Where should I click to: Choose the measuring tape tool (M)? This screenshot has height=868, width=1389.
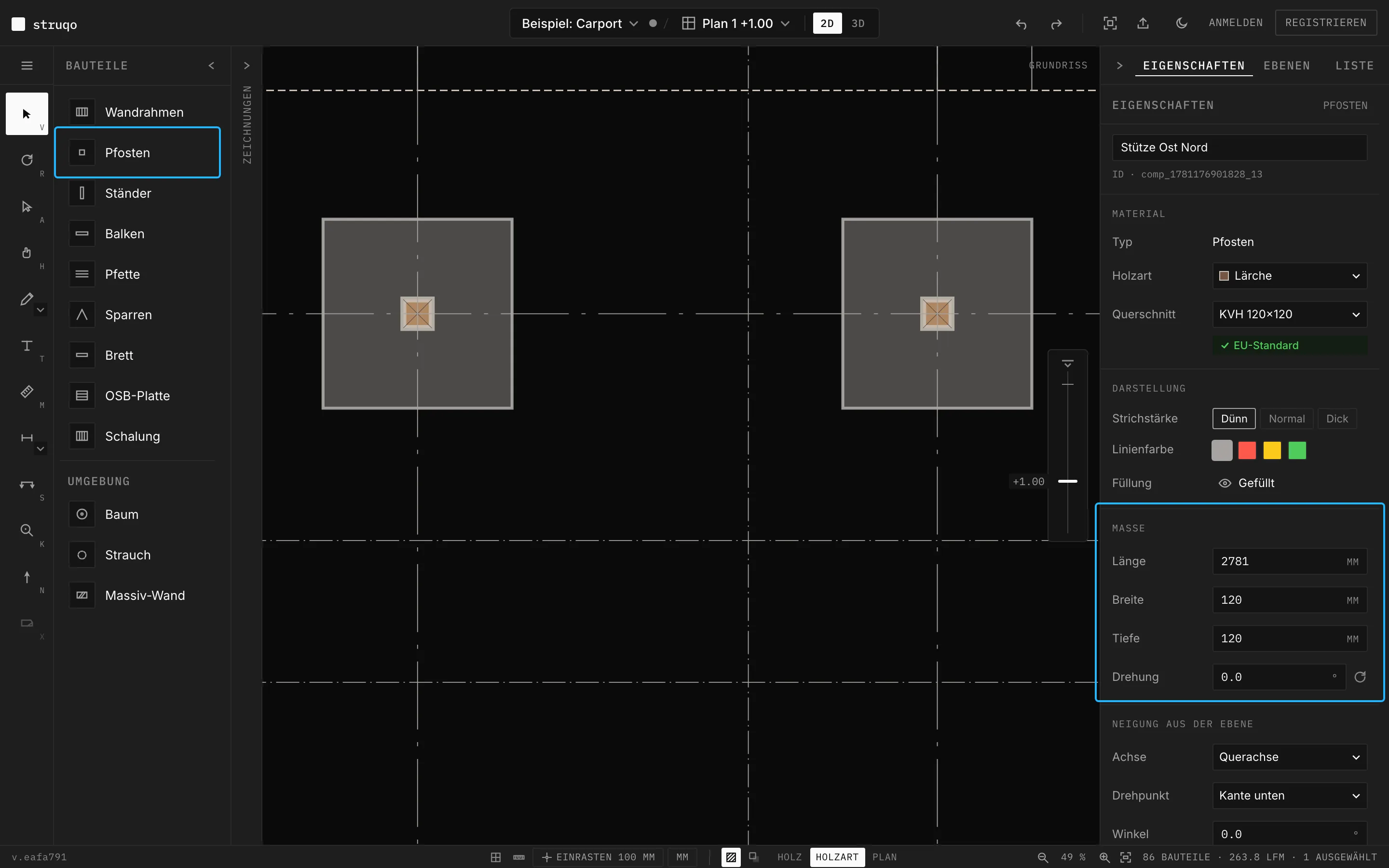[27, 392]
